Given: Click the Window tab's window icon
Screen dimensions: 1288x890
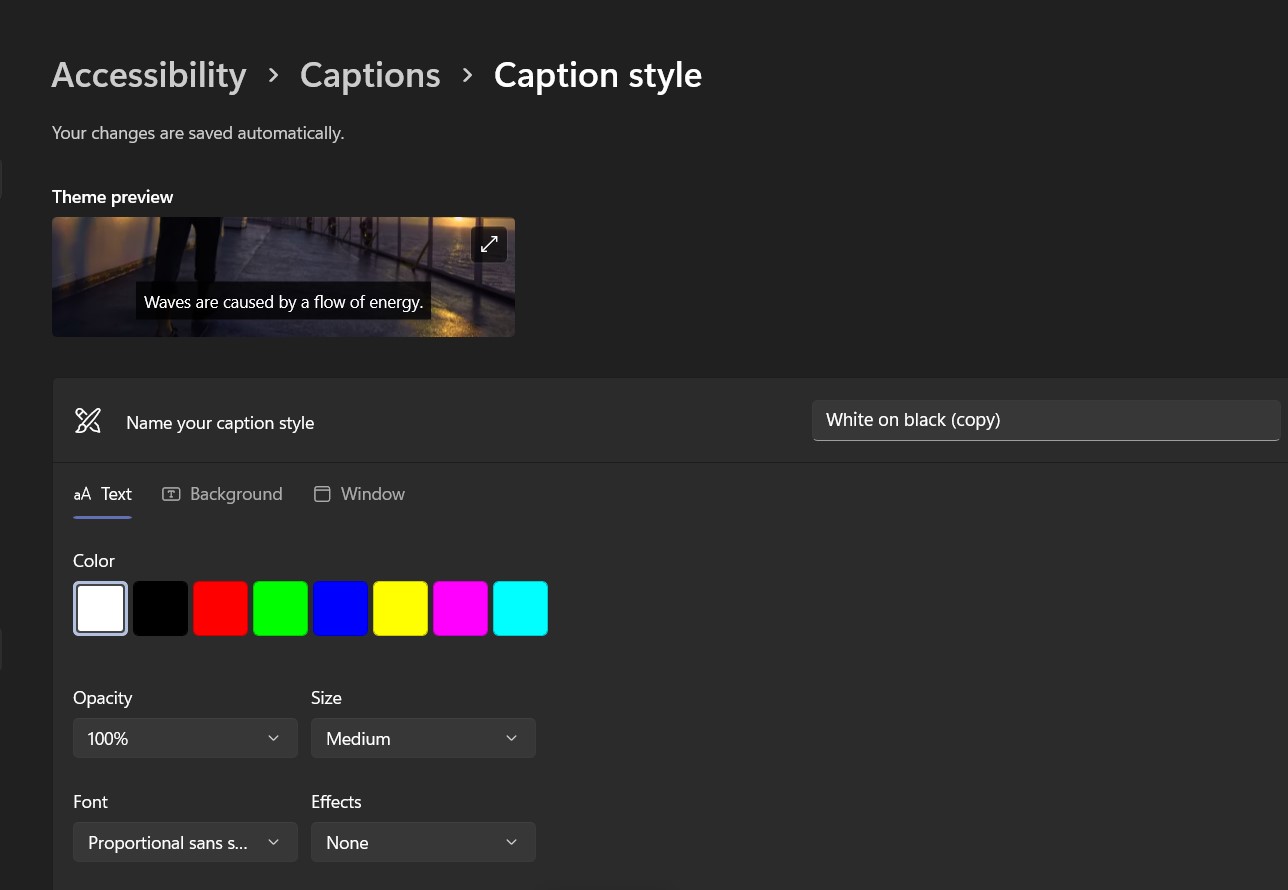Looking at the screenshot, I should [x=322, y=494].
